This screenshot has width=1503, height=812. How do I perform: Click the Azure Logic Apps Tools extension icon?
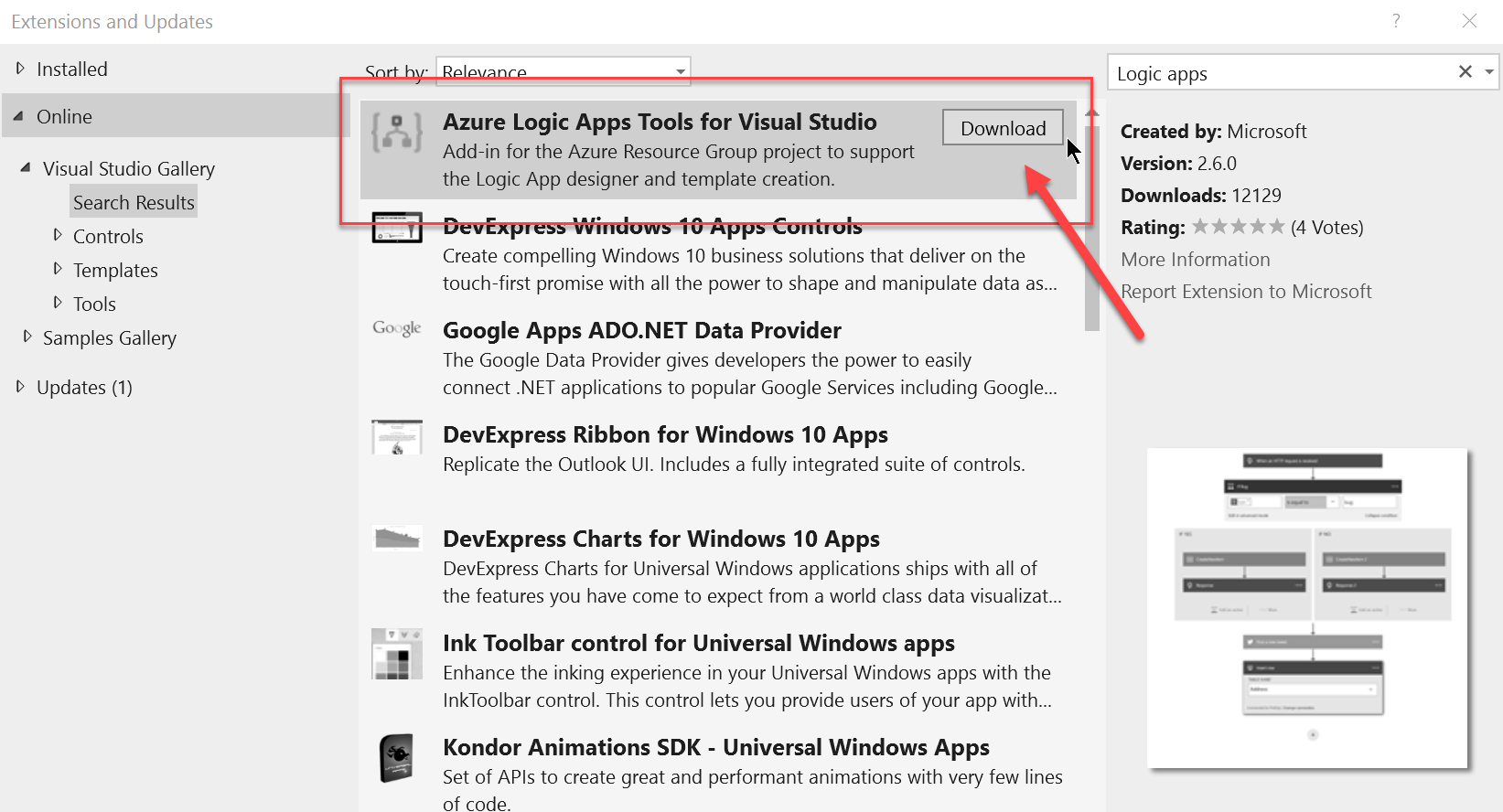[397, 134]
